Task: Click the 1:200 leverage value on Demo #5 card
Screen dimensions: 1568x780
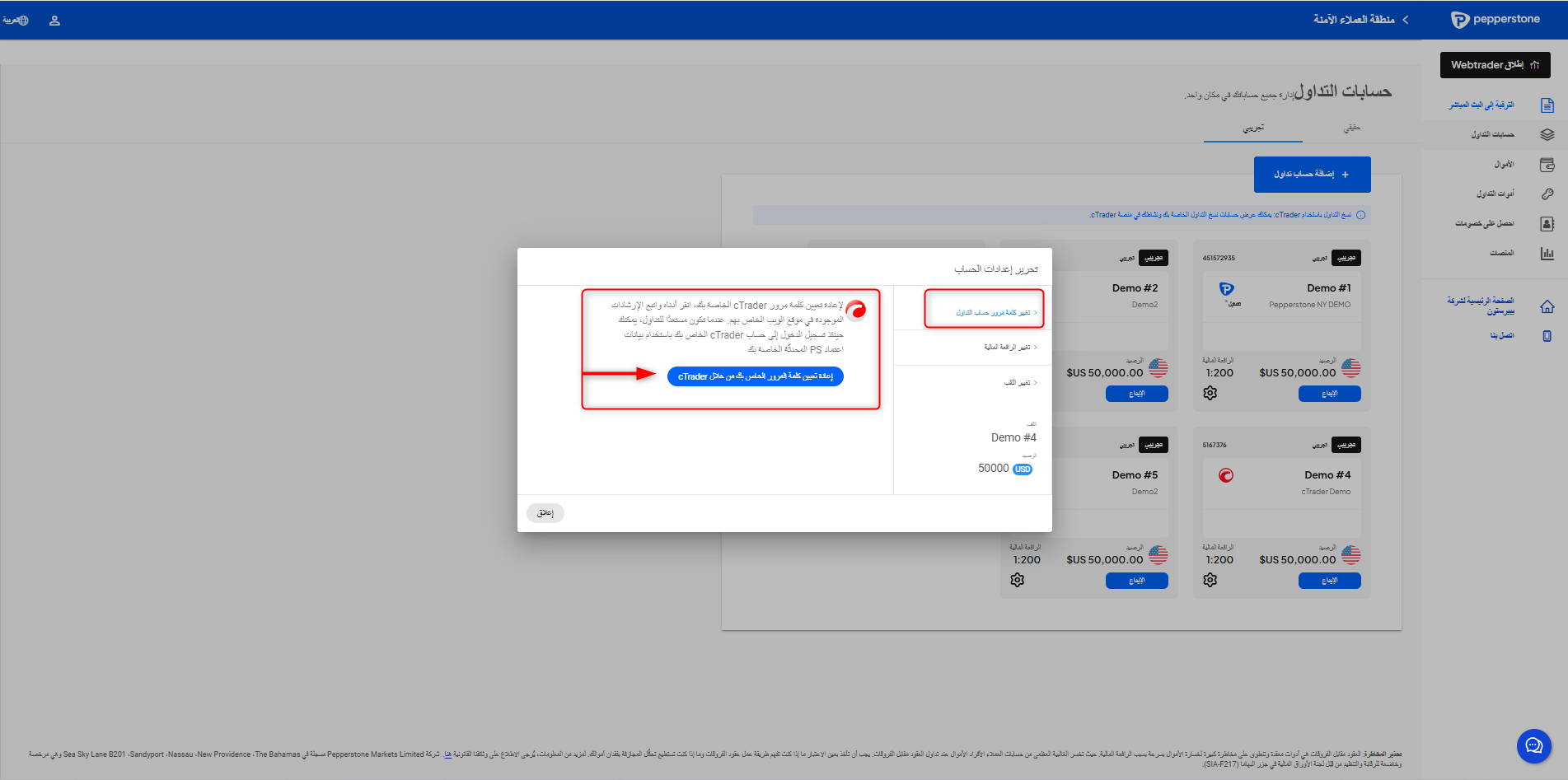Action: click(x=1027, y=560)
